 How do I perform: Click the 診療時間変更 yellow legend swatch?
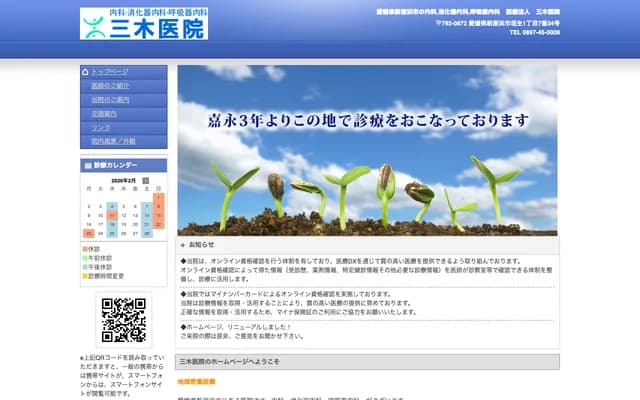85,276
